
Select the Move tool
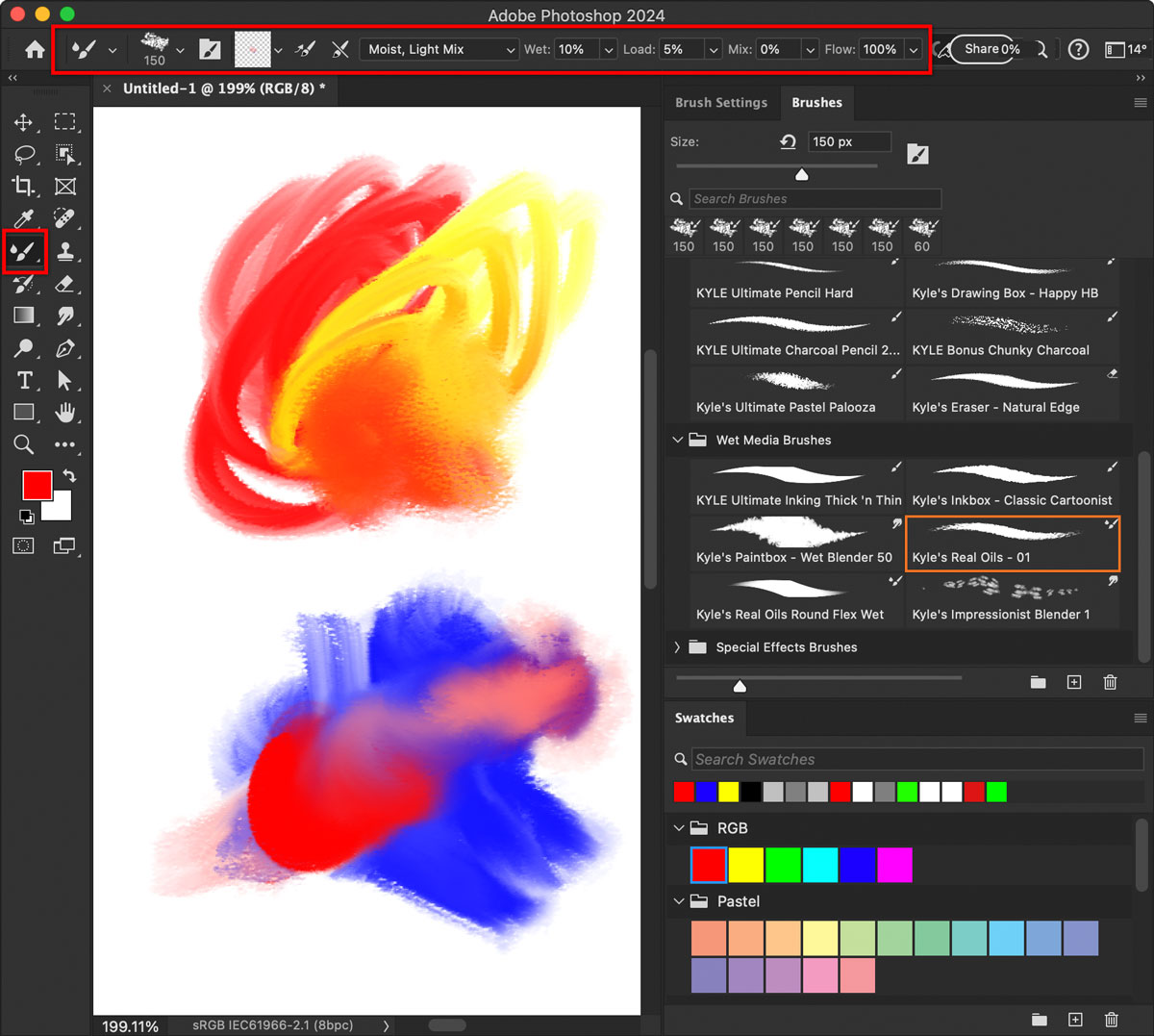pos(24,122)
